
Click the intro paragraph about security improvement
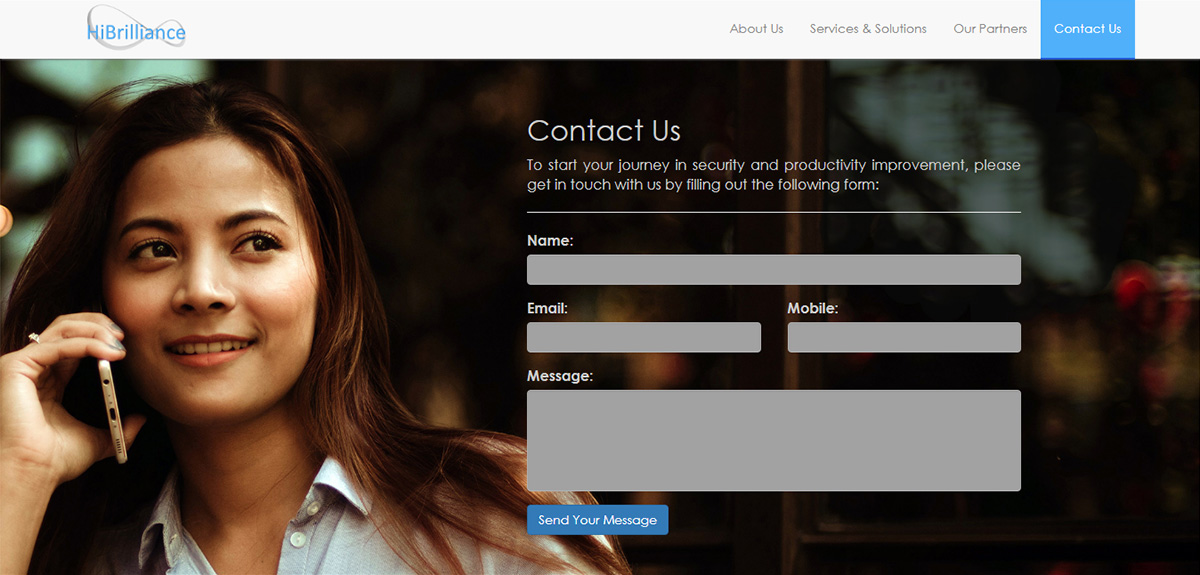point(774,174)
